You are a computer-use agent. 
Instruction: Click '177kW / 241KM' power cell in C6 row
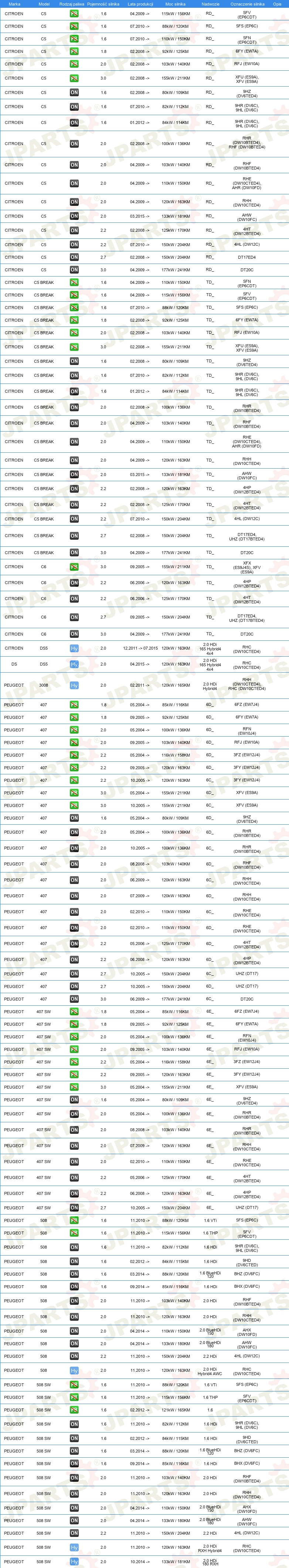(x=176, y=634)
